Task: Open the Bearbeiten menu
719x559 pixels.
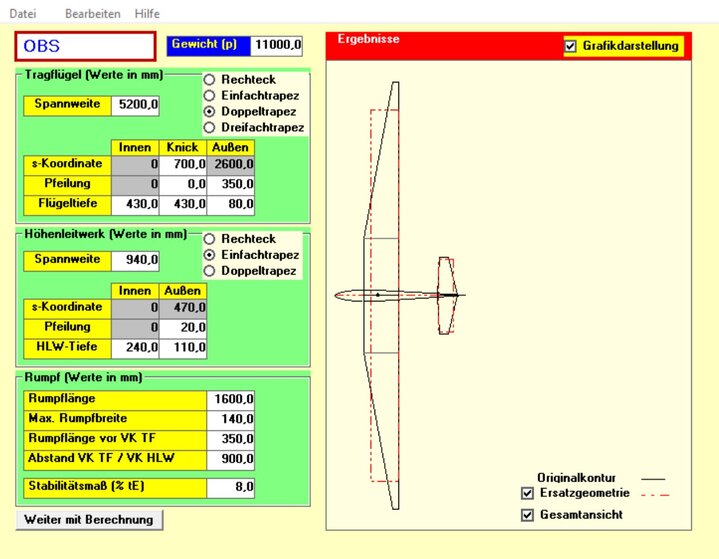Action: (92, 15)
